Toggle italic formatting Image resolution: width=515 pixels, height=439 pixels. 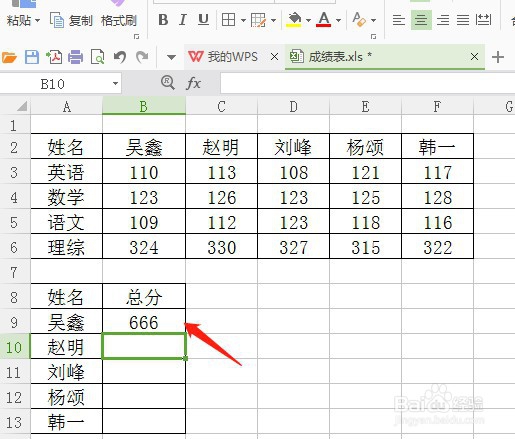[182, 20]
